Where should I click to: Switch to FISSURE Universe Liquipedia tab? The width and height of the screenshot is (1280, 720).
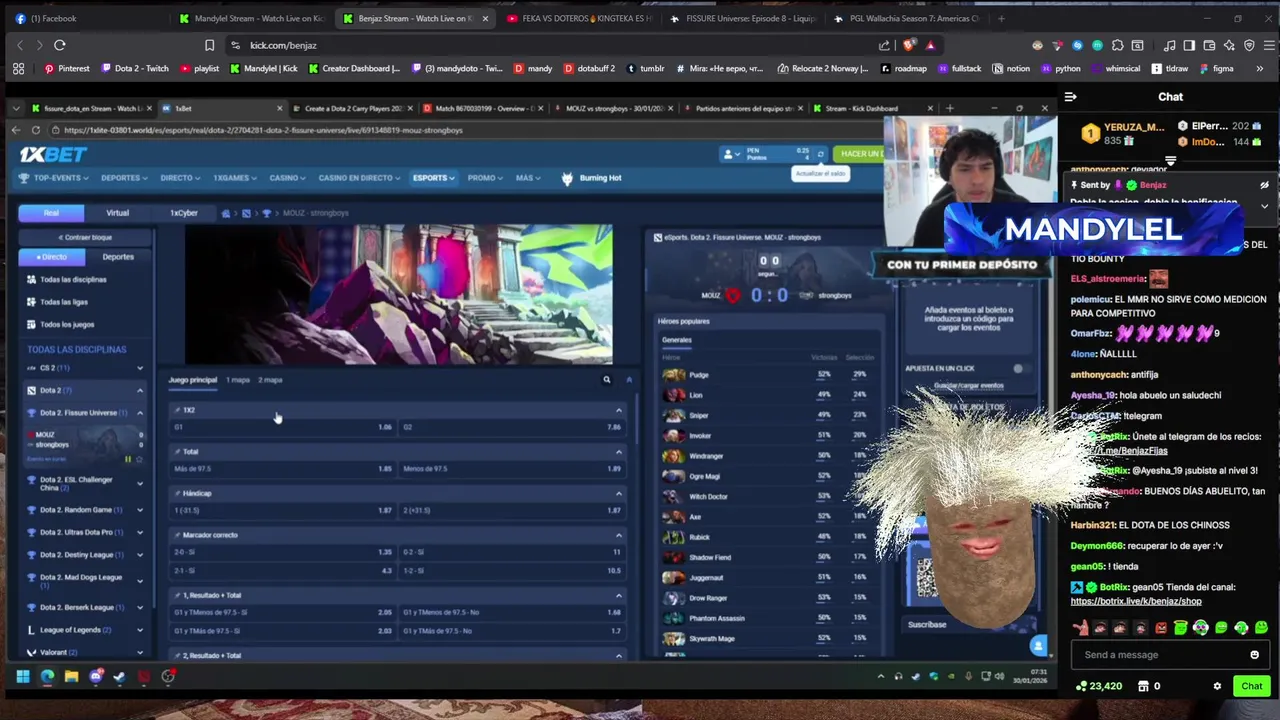[x=743, y=18]
